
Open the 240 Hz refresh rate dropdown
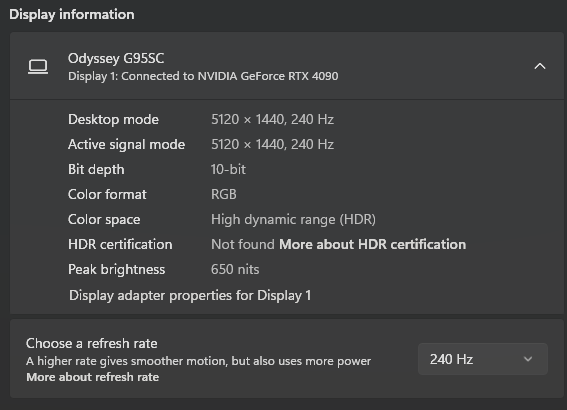point(483,359)
